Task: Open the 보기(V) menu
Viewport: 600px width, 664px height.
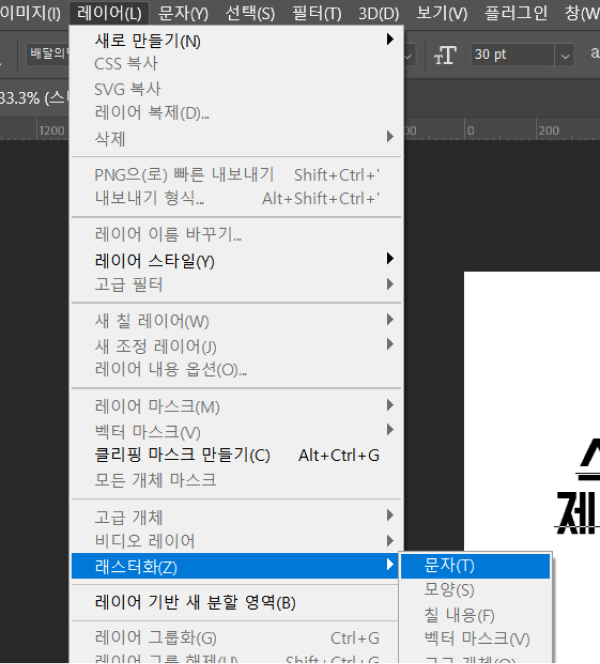Action: point(441,13)
